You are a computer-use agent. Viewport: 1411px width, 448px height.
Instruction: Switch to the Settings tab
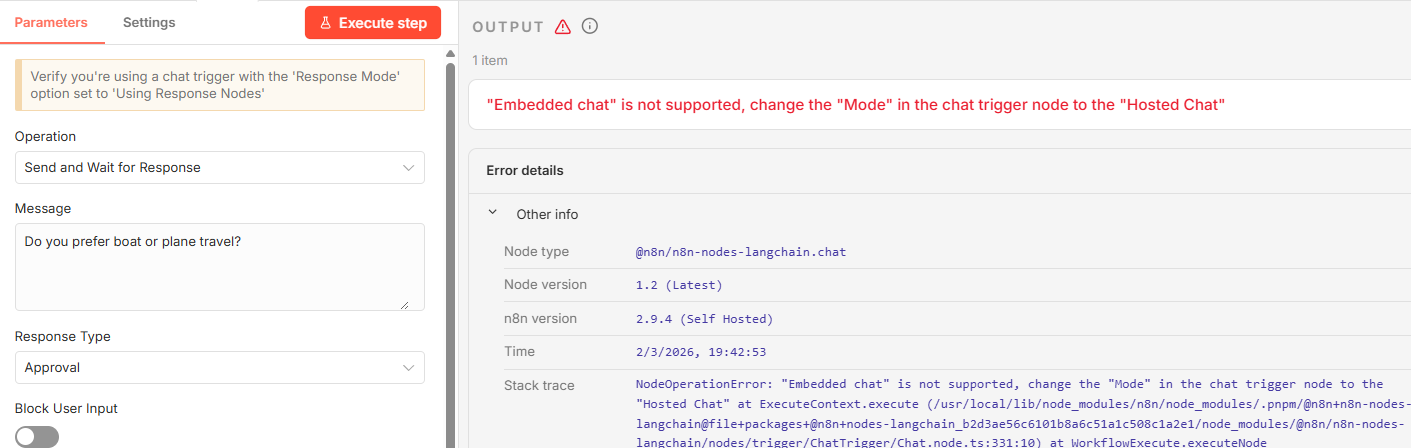pos(149,23)
